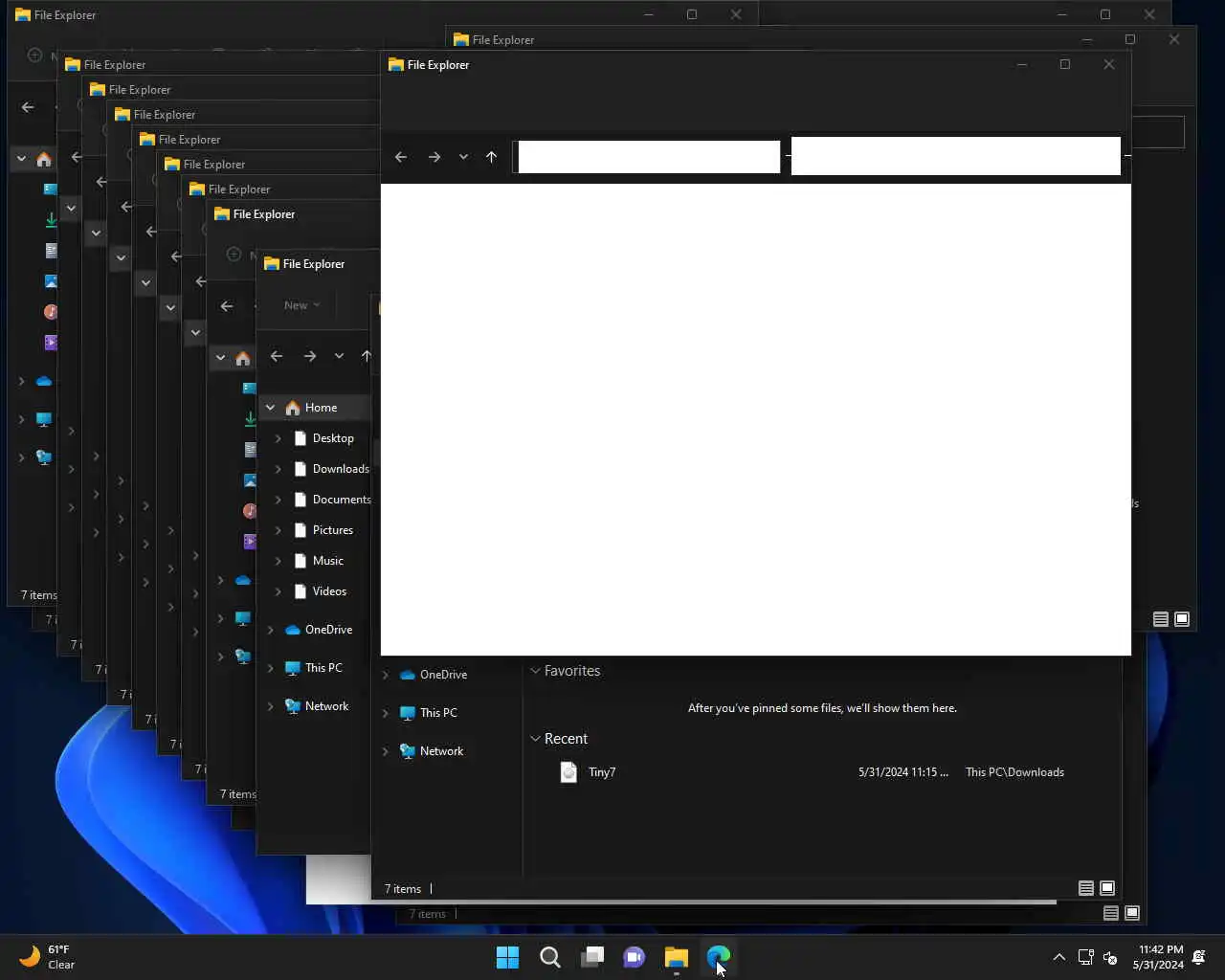1225x980 pixels.
Task: Expand Network in the Home-tree window
Action: [270, 706]
